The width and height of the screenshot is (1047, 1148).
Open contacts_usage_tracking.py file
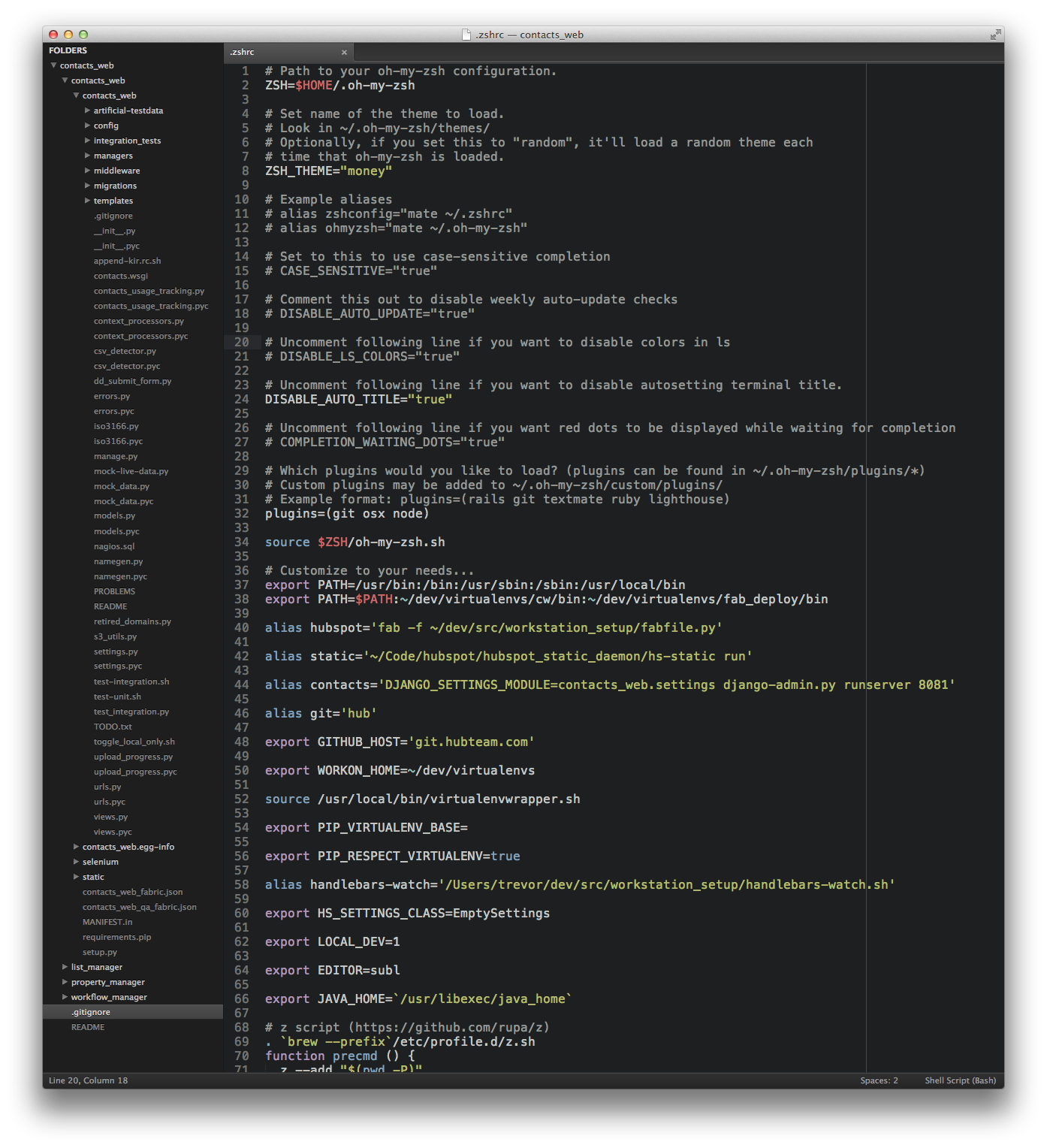(x=149, y=291)
